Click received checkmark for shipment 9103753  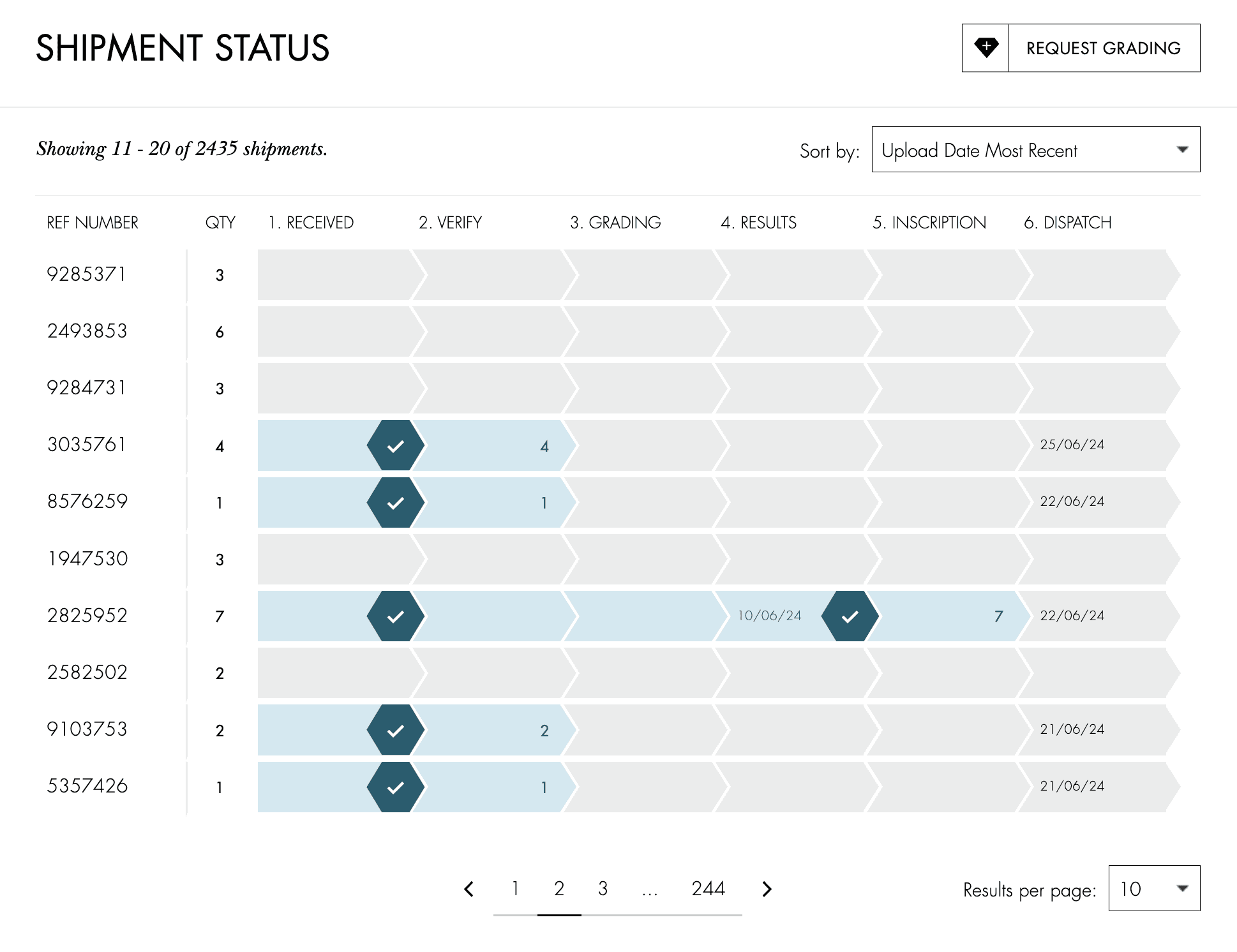(x=396, y=730)
